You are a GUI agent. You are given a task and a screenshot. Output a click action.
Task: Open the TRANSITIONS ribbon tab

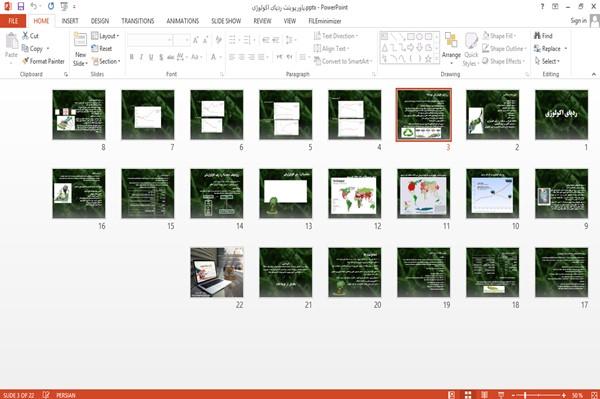coord(138,21)
